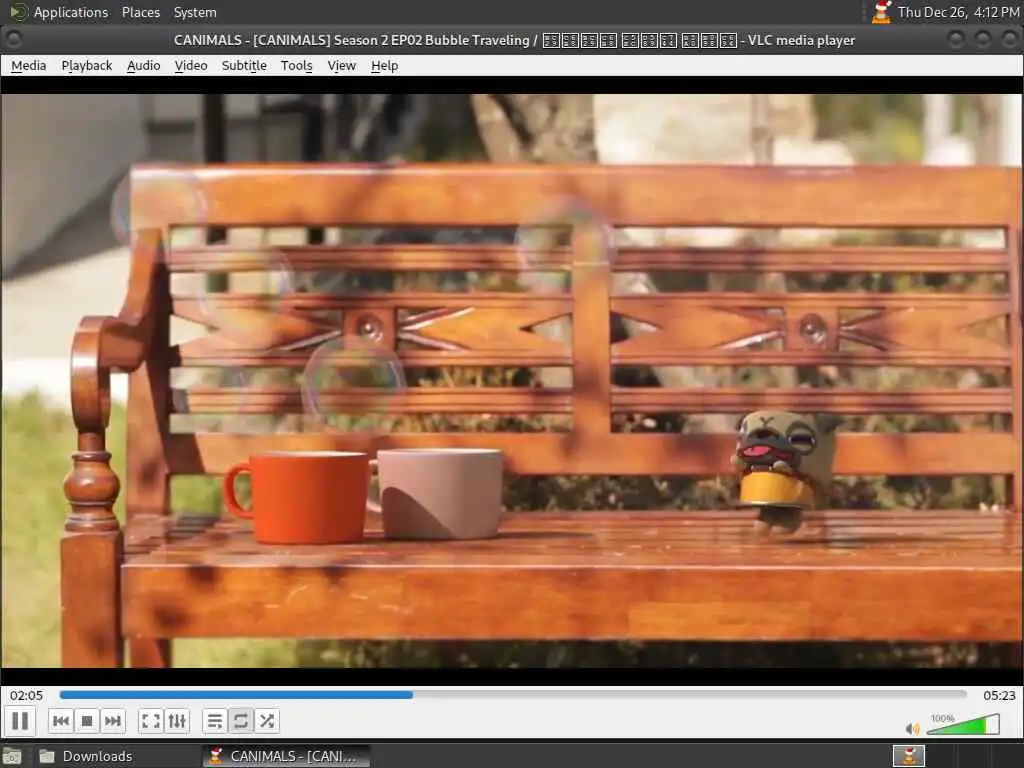This screenshot has width=1024, height=768.
Task: Open the Tools menu
Action: click(296, 65)
